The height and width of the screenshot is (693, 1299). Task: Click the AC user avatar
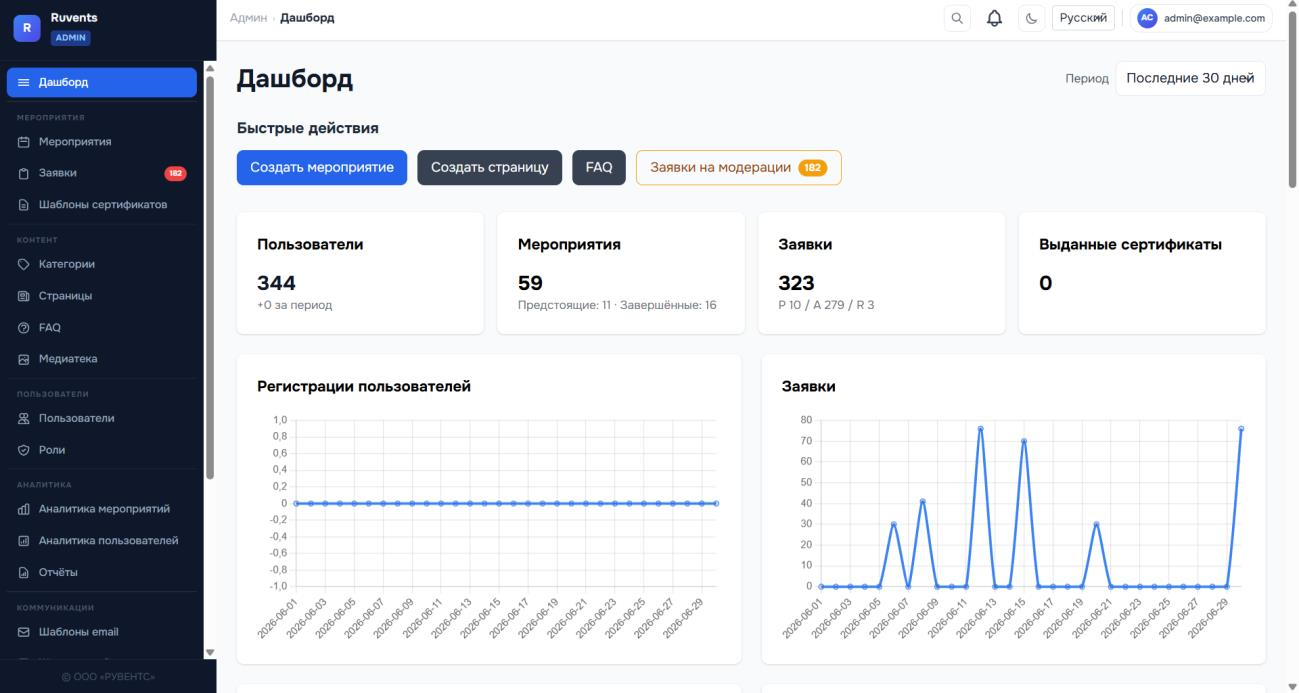[1147, 18]
